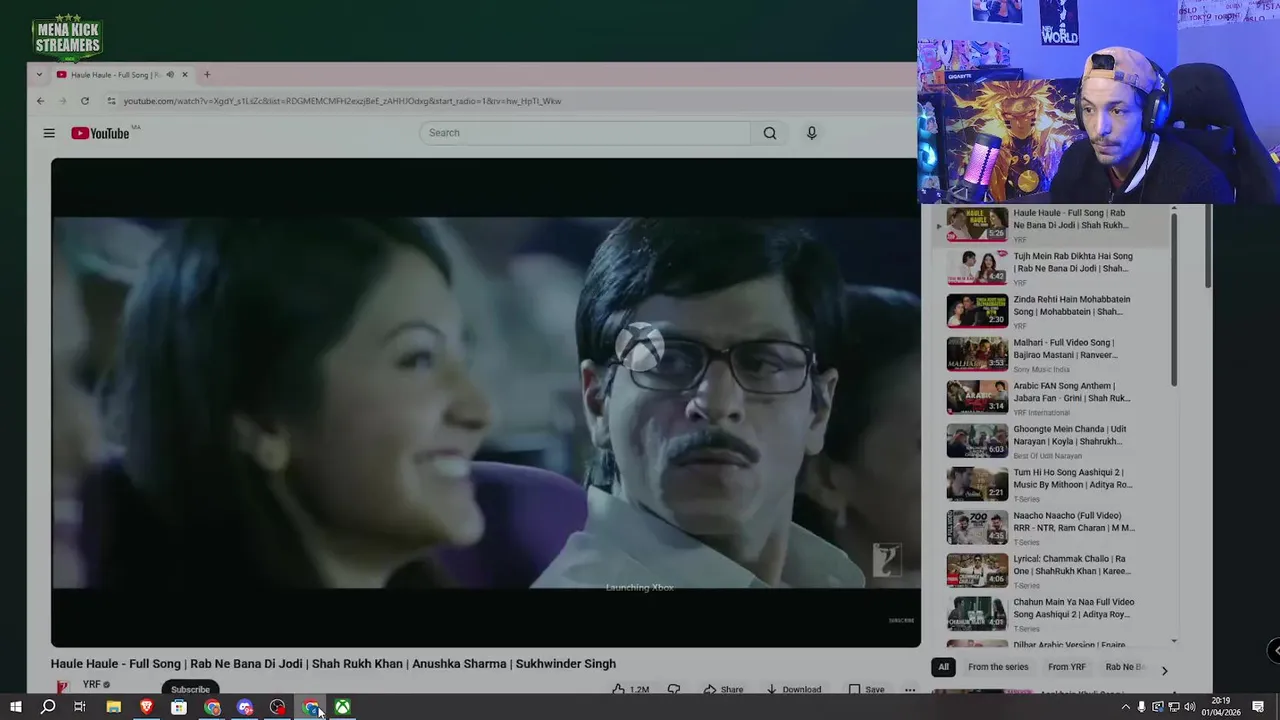Open Windows Start menu
The width and height of the screenshot is (1280, 720).
15,707
